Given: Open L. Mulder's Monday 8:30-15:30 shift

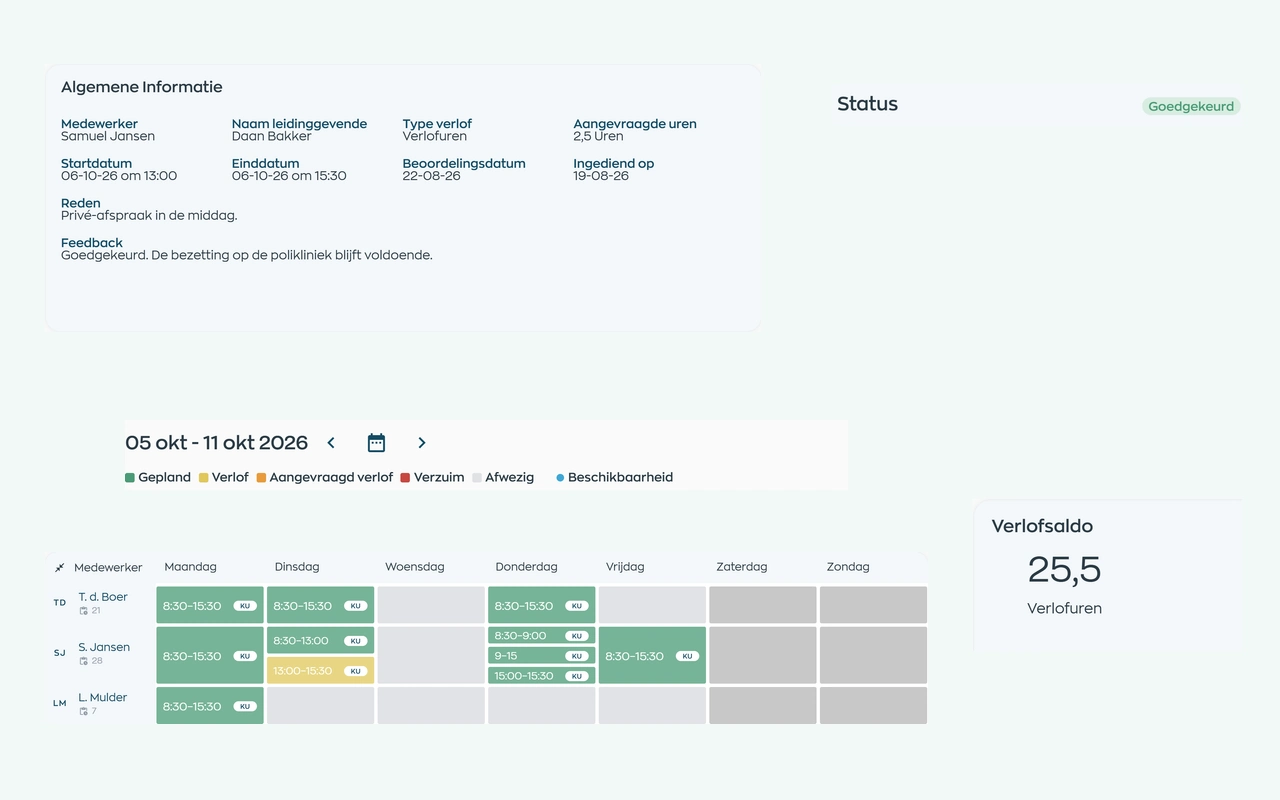Looking at the screenshot, I should pos(210,705).
